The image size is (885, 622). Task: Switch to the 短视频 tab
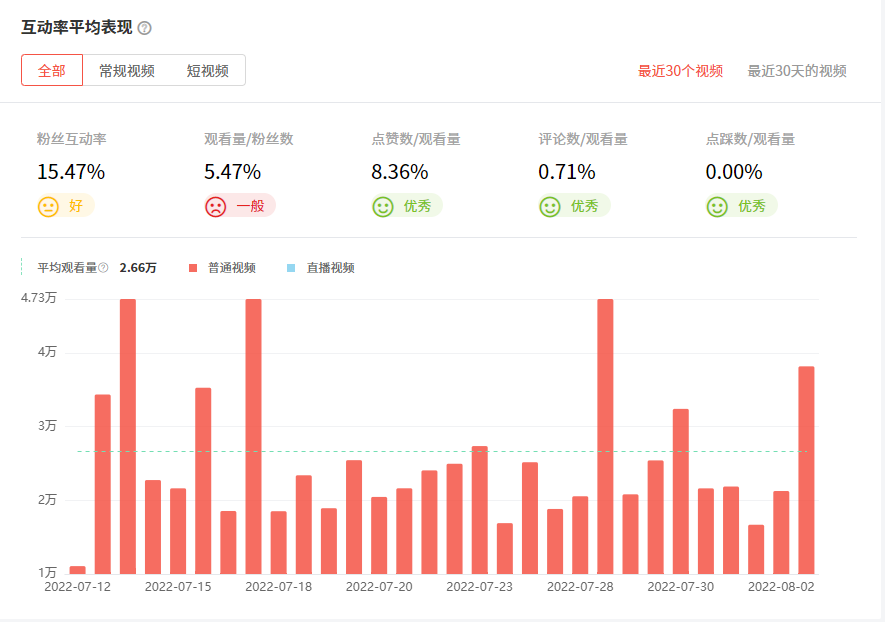coord(207,71)
